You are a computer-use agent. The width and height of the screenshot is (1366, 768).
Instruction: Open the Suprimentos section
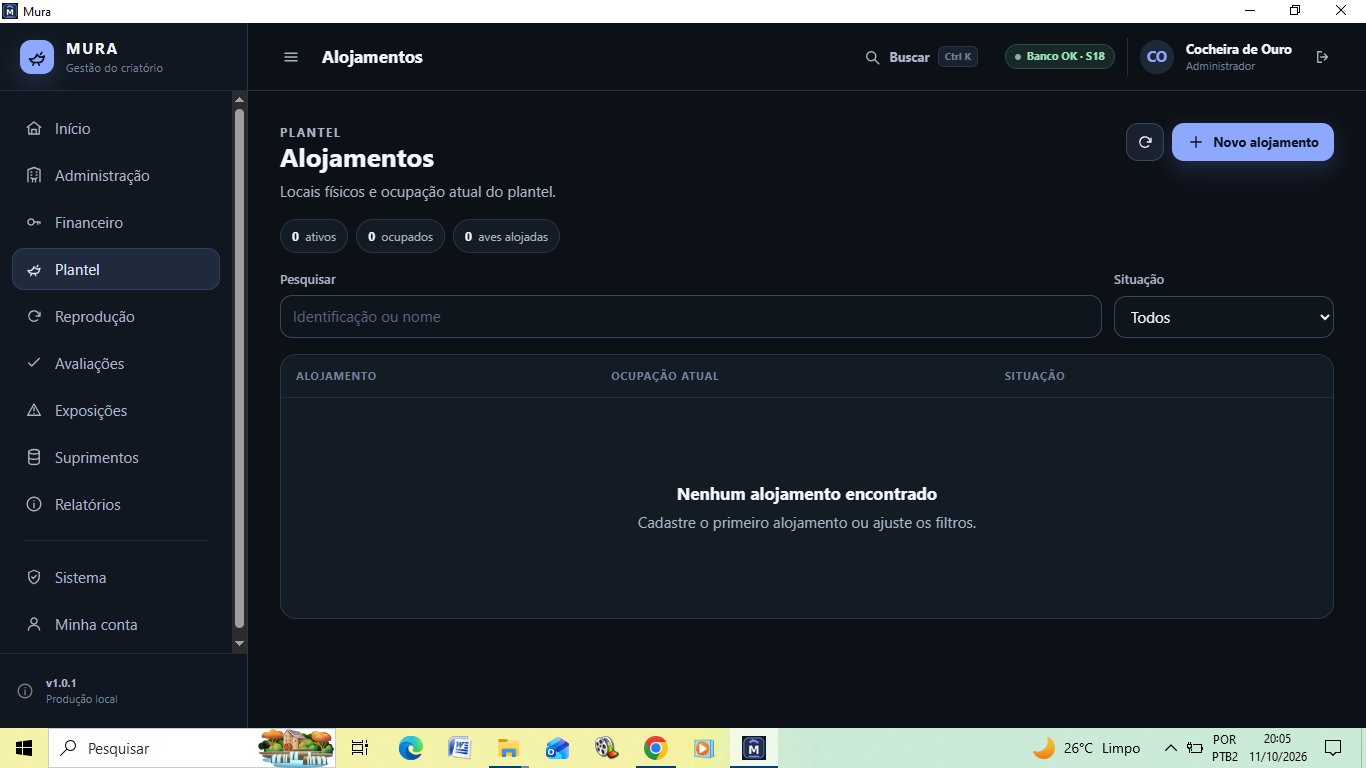point(116,457)
